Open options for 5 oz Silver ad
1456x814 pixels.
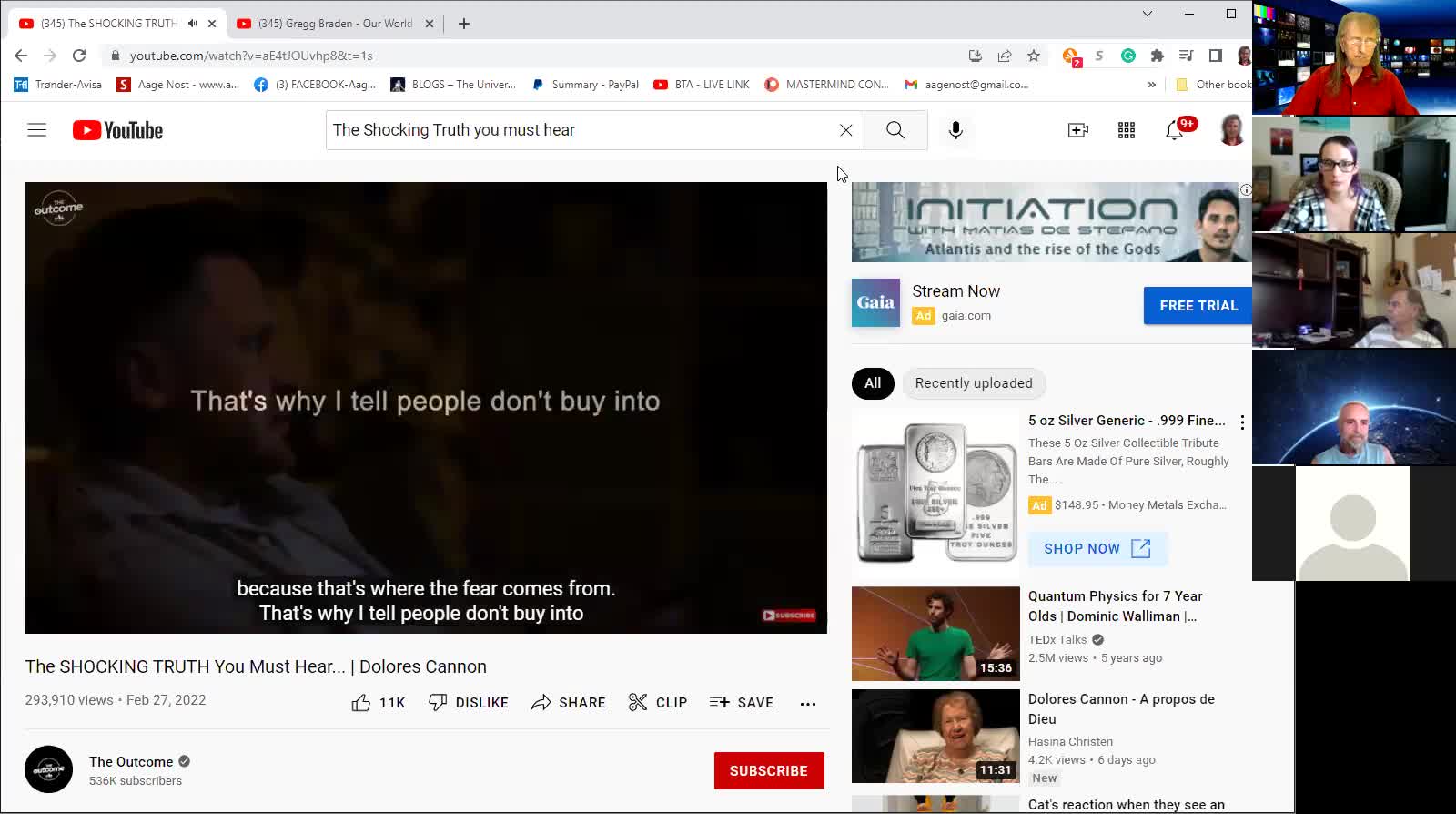[x=1242, y=422]
